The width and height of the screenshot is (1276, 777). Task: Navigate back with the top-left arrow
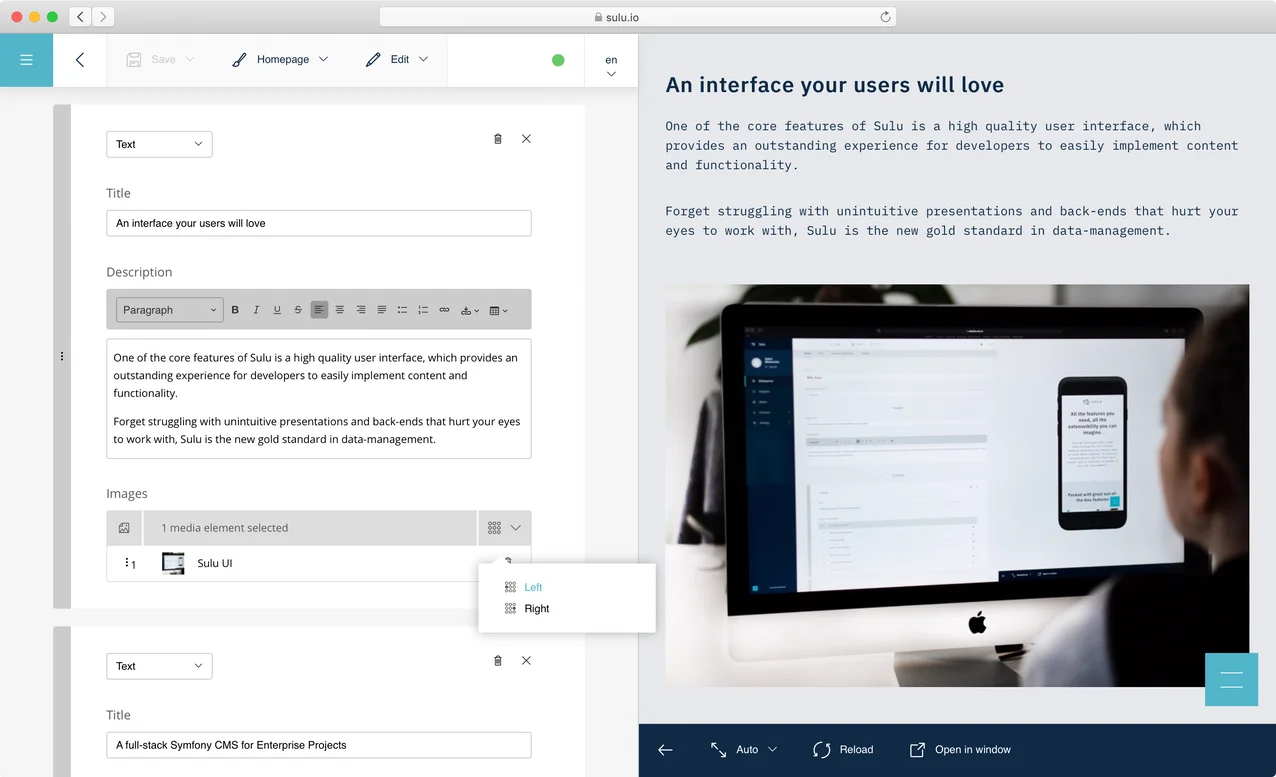80,60
